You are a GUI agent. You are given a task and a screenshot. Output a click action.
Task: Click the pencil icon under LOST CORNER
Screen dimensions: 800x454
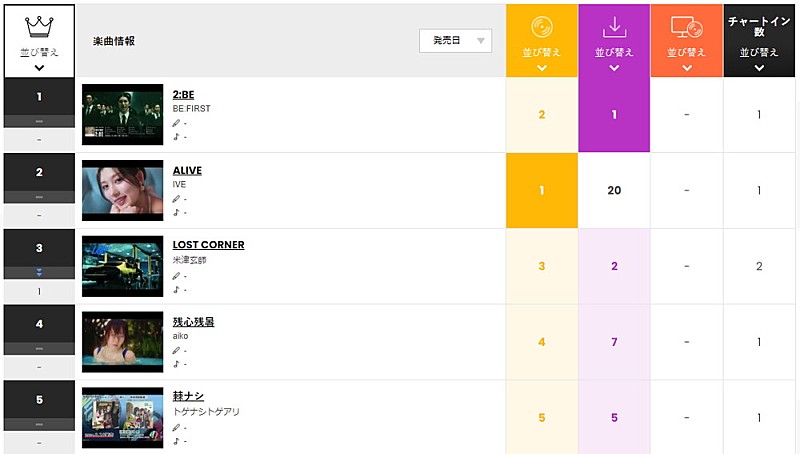pos(177,275)
